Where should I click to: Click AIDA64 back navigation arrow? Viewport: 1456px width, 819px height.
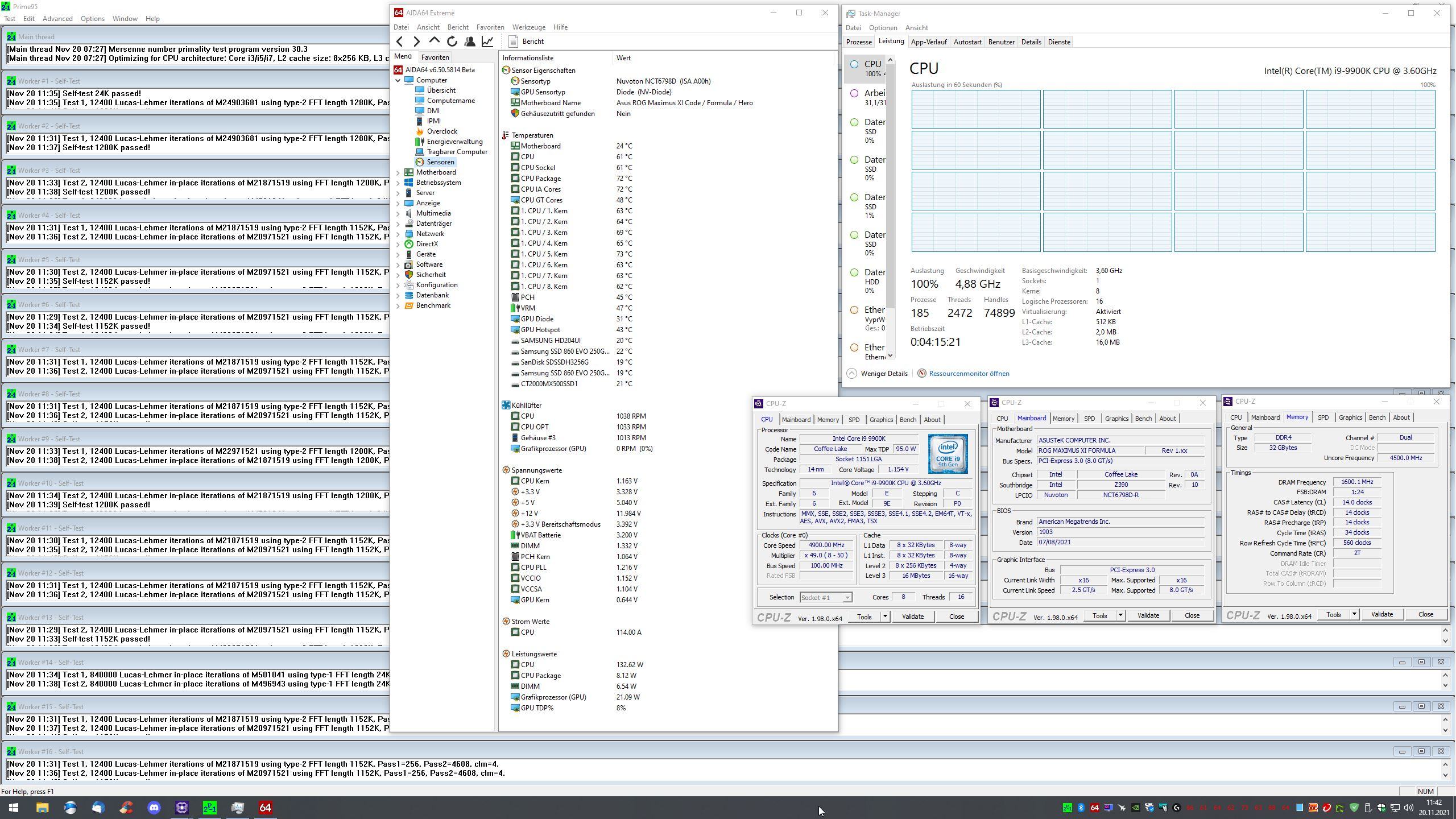tap(400, 41)
